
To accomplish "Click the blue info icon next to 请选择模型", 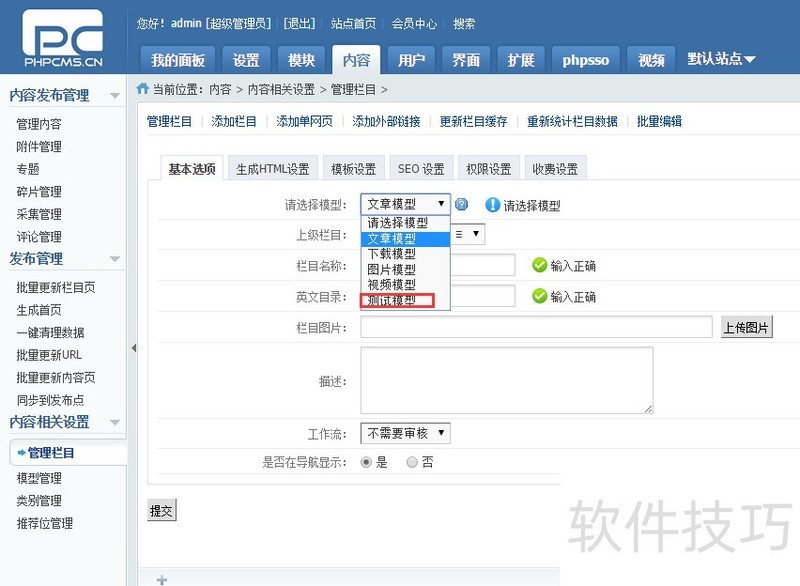I will point(492,205).
